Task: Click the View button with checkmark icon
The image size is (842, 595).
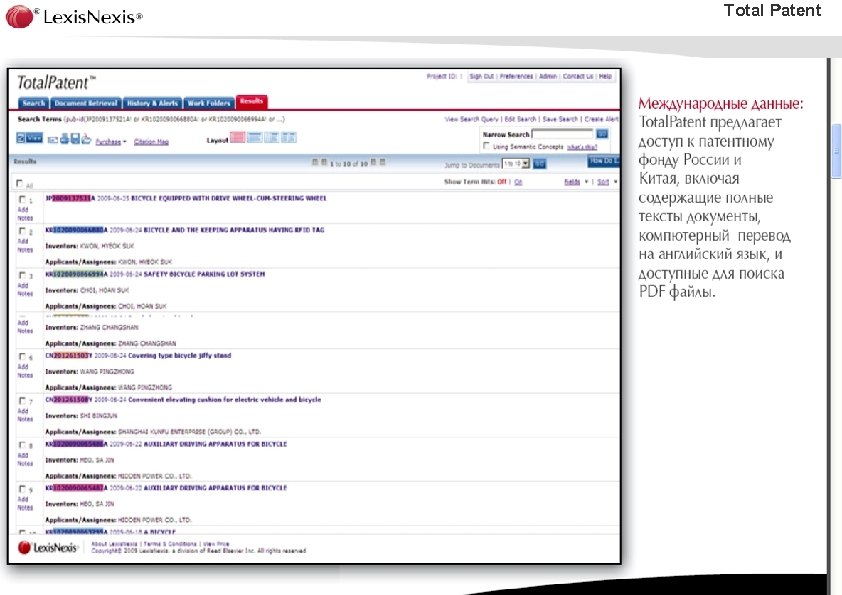Action: (x=29, y=138)
